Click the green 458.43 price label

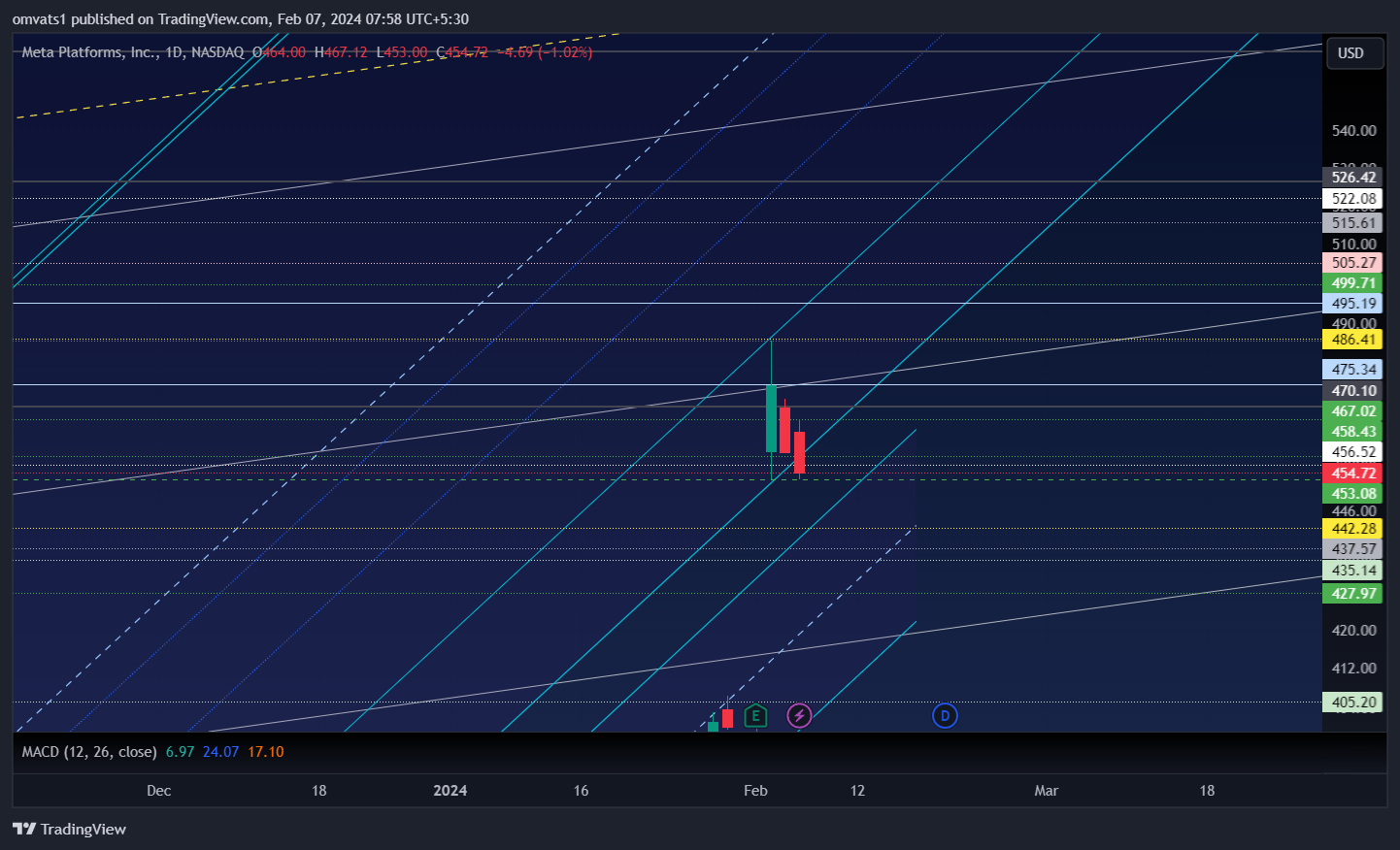(1352, 432)
